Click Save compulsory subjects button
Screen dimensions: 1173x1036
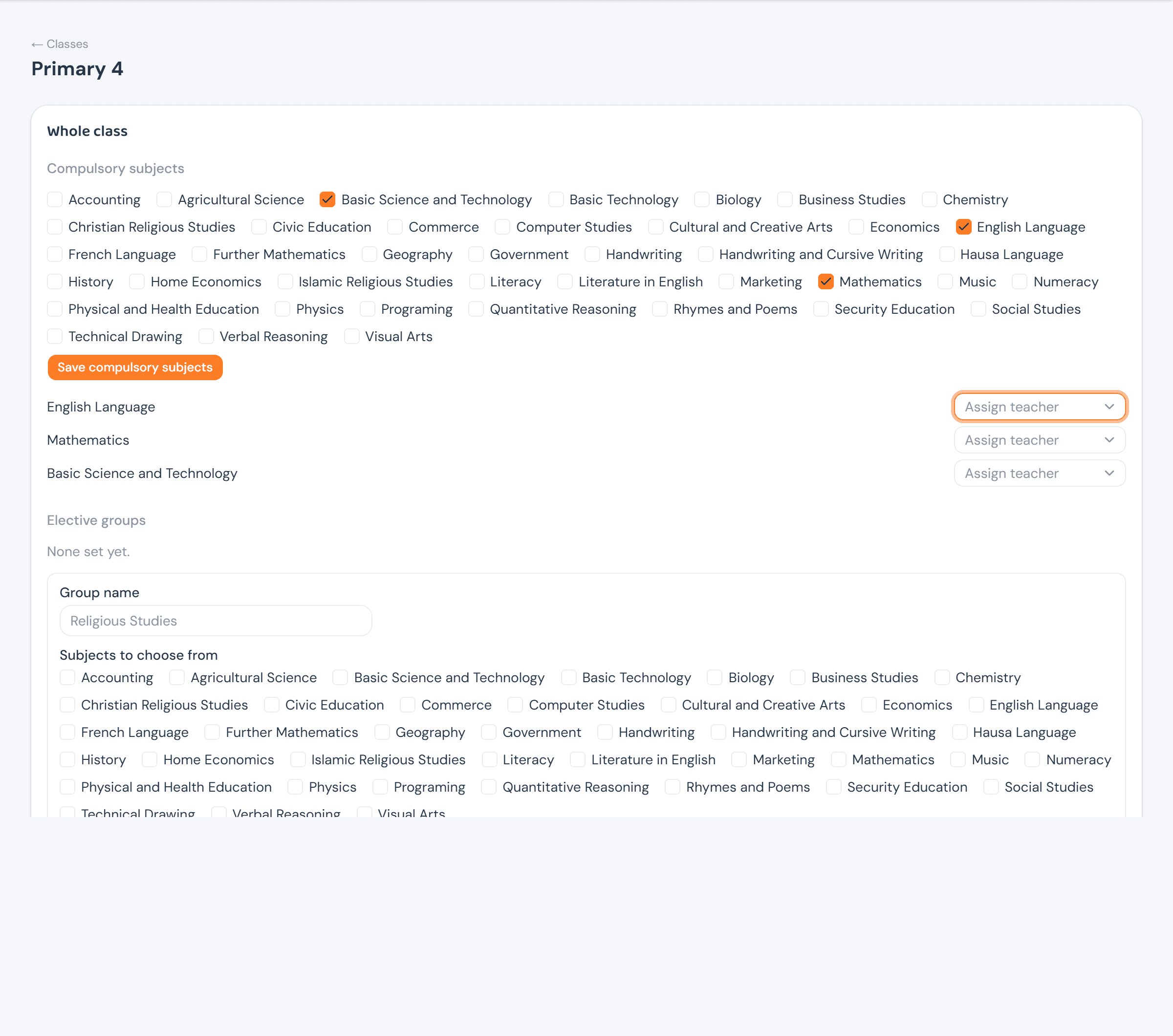[135, 367]
